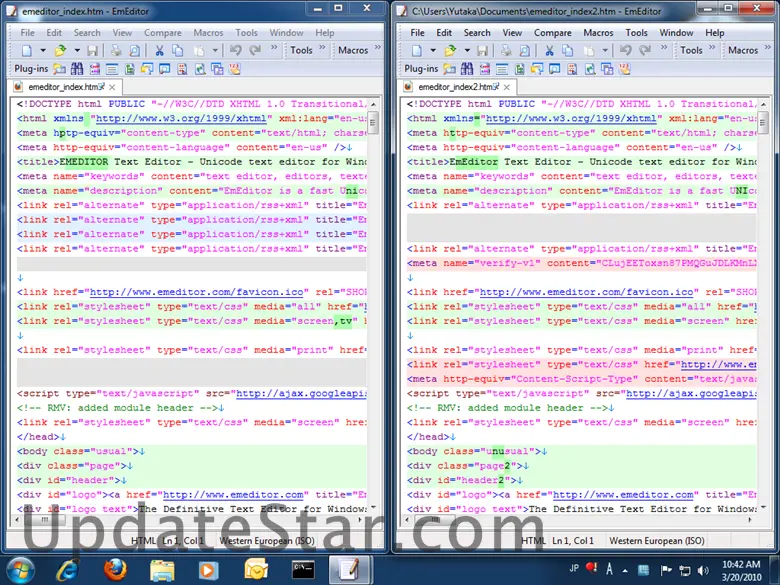Click Ln 1, Col 1 status in right window
780x585 pixels.
573,541
